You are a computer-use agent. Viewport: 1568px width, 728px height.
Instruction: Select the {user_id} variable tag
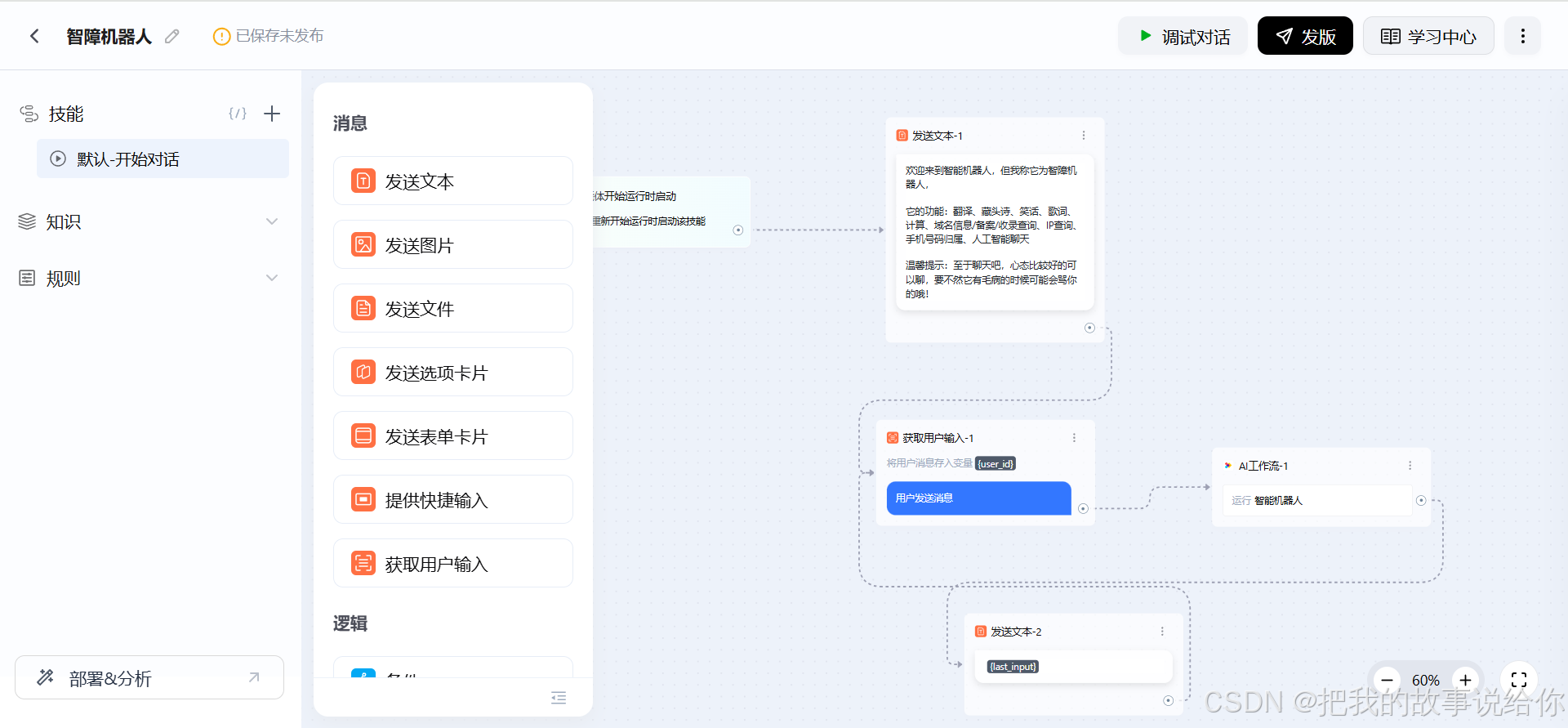click(996, 463)
